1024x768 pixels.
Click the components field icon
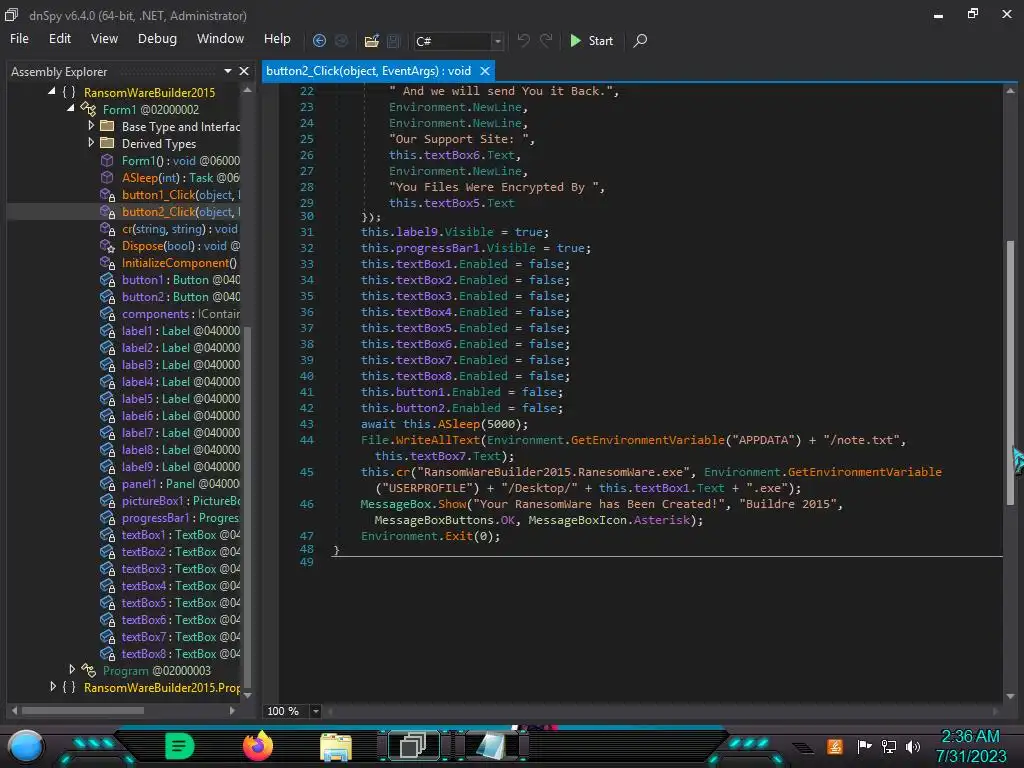(x=108, y=313)
